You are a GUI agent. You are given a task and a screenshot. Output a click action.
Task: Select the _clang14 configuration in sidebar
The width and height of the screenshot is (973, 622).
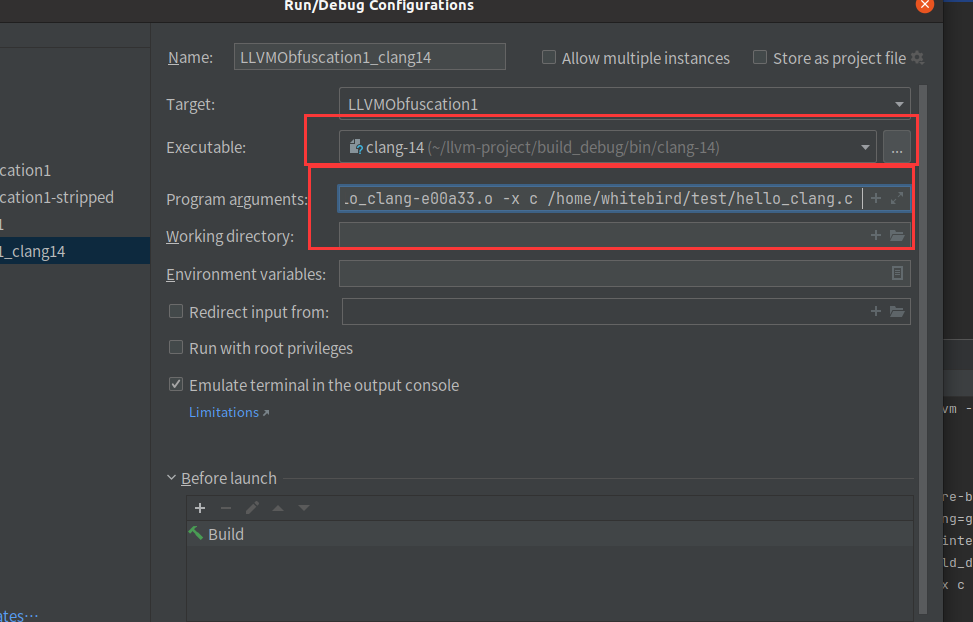[74, 251]
